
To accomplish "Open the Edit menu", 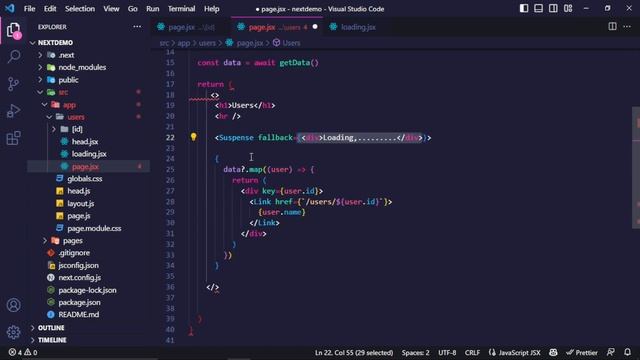I will (x=50, y=9).
